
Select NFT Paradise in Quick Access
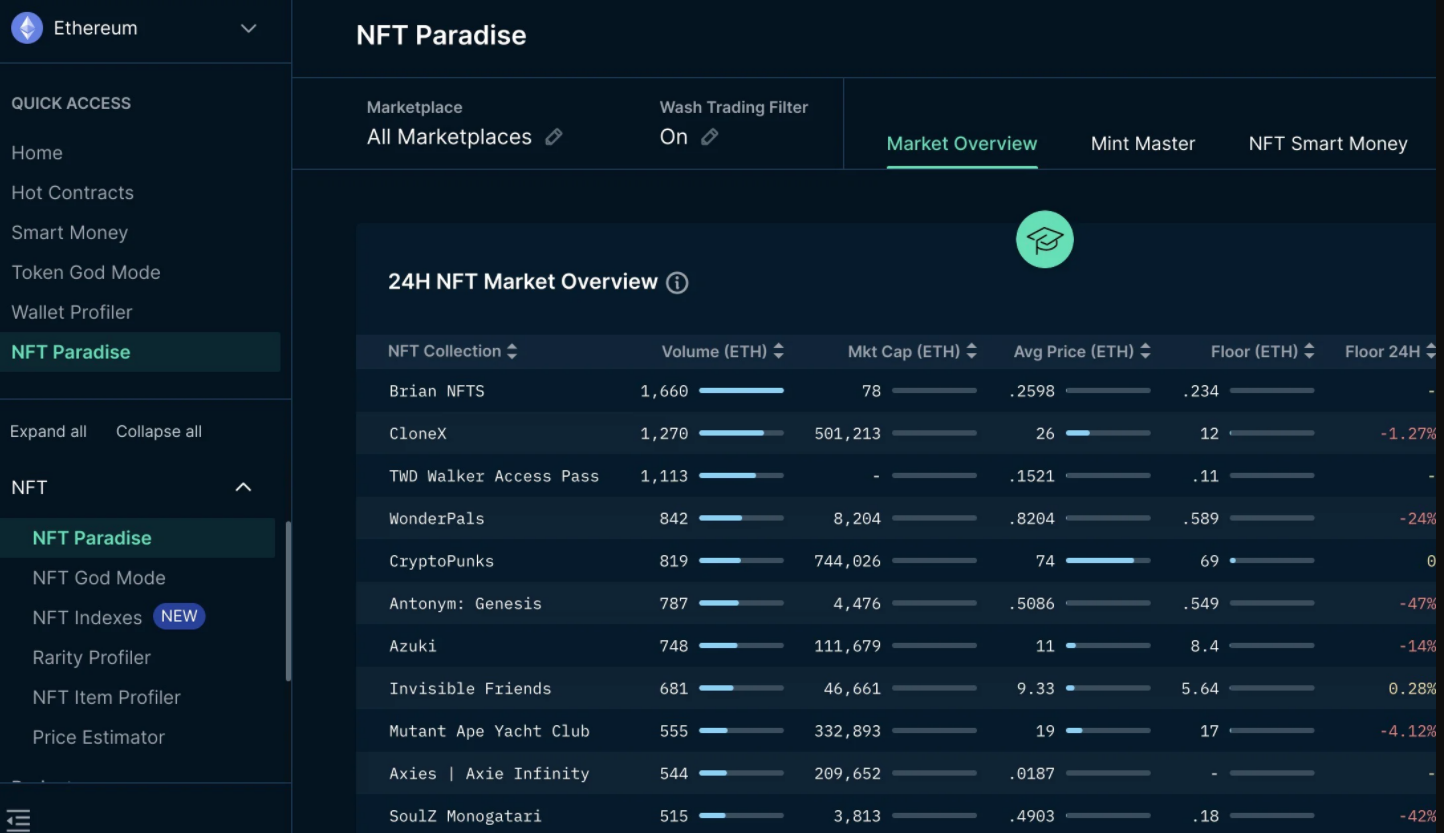coord(140,352)
